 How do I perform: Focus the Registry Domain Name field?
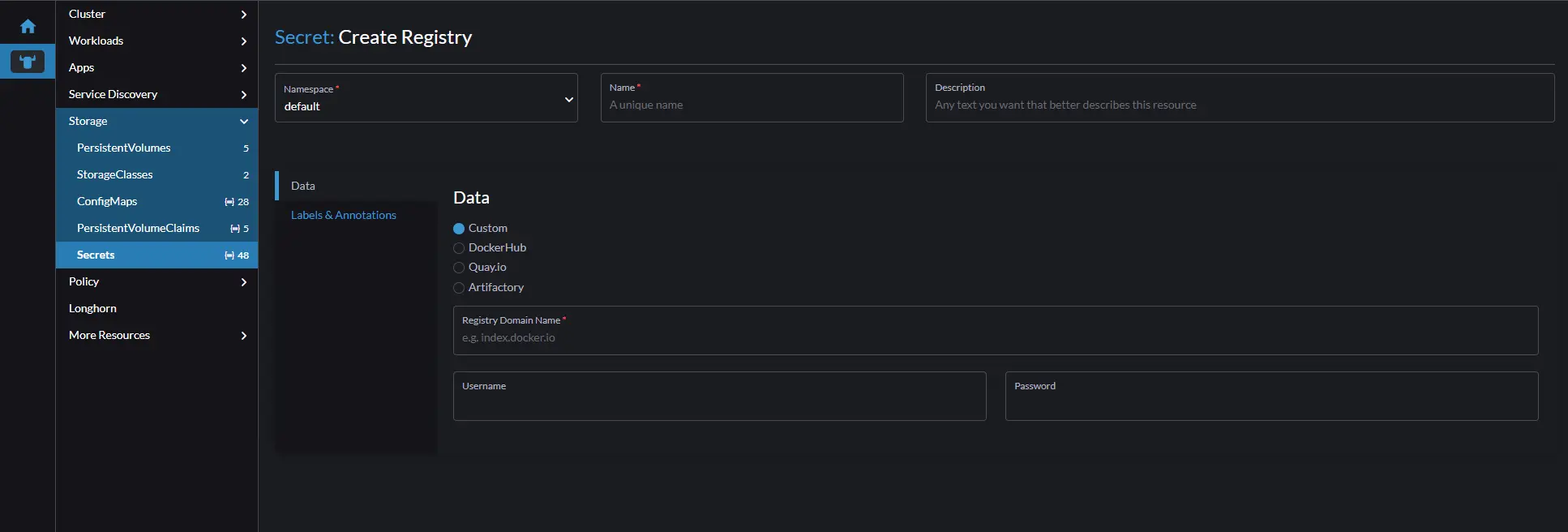[995, 337]
